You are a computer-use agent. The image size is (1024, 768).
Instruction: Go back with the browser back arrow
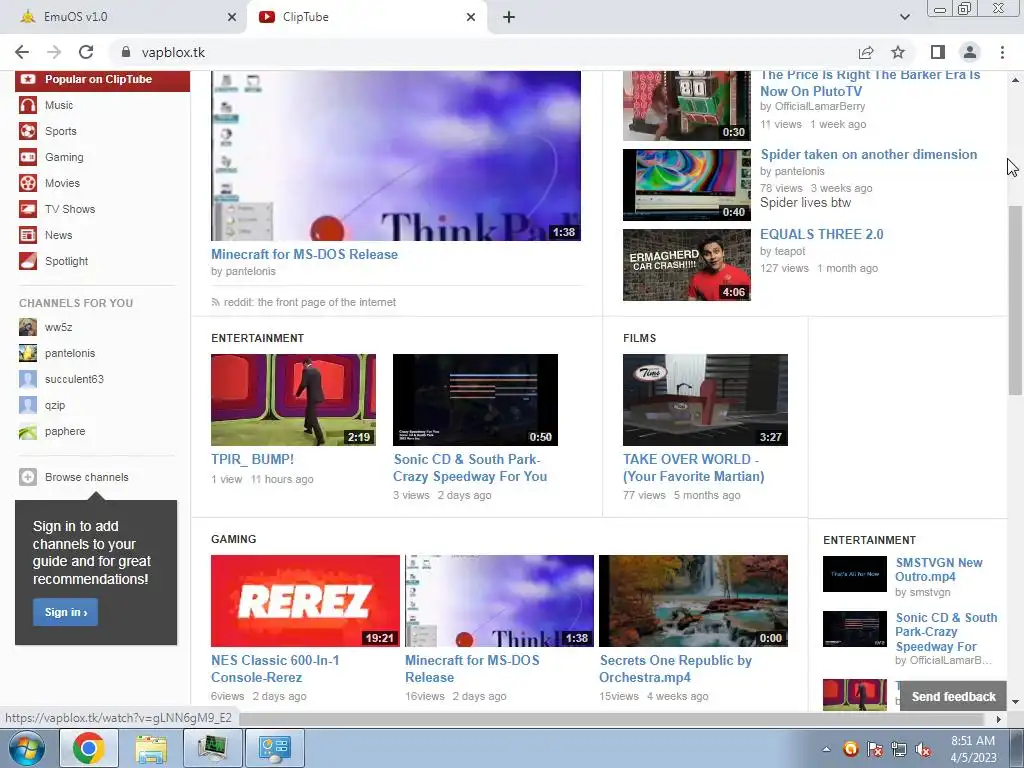pyautogui.click(x=22, y=52)
